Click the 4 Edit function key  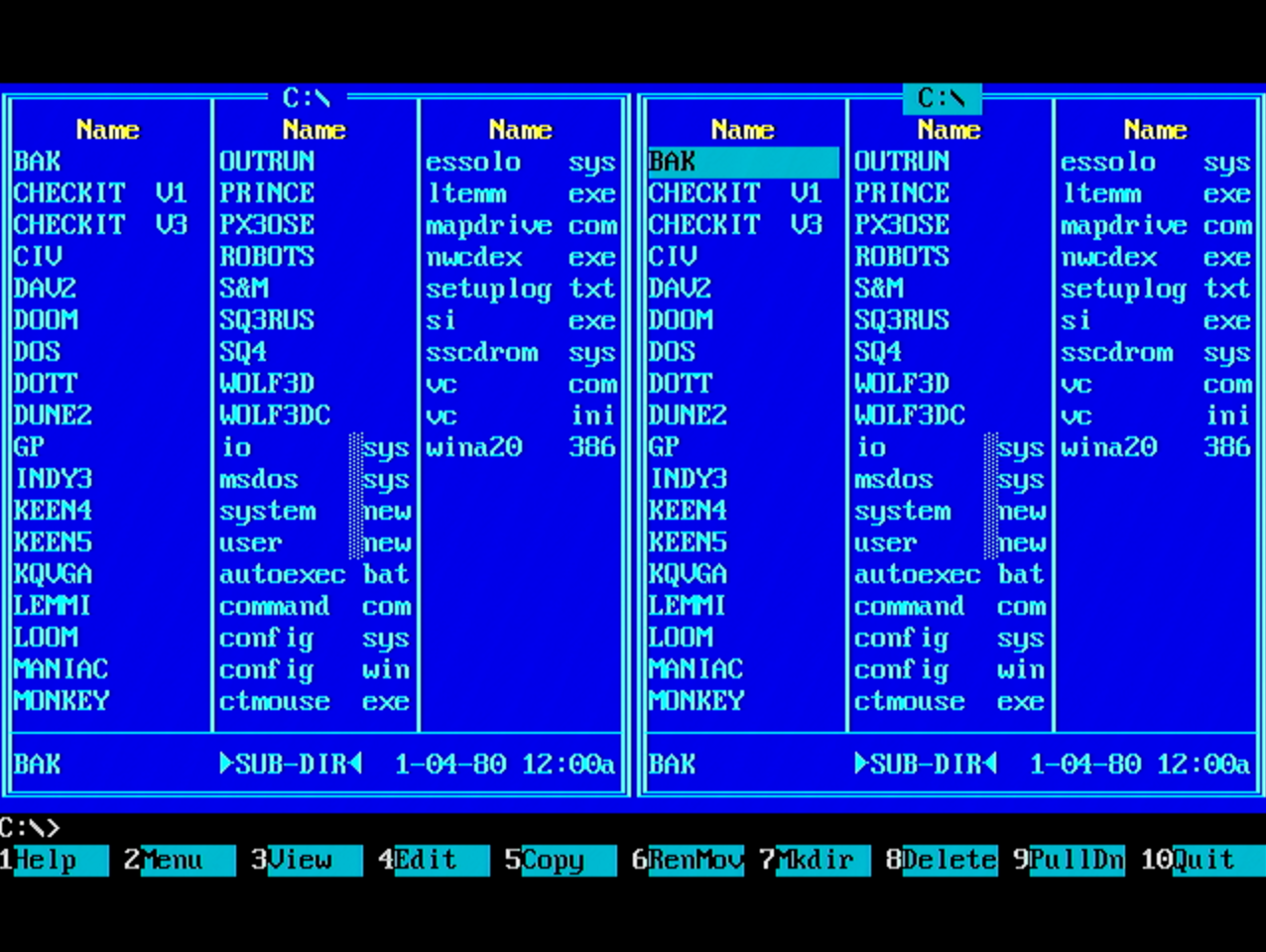pyautogui.click(x=434, y=860)
